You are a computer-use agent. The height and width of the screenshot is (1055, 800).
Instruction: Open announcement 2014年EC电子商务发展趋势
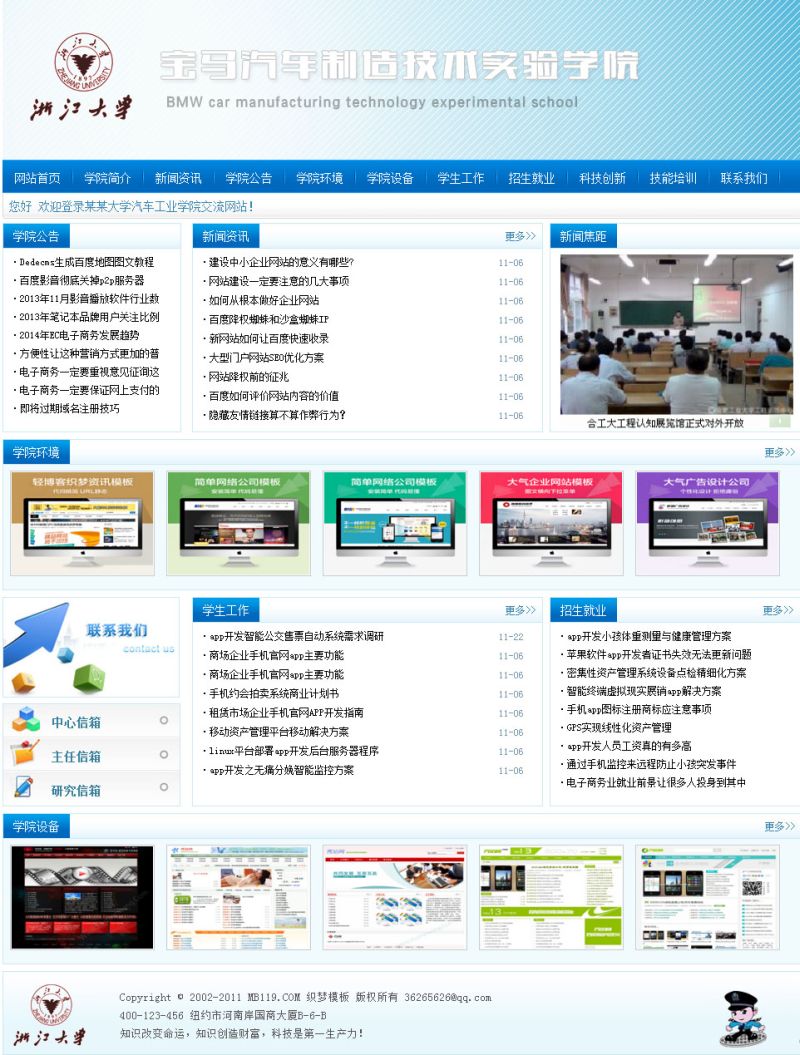click(x=79, y=335)
